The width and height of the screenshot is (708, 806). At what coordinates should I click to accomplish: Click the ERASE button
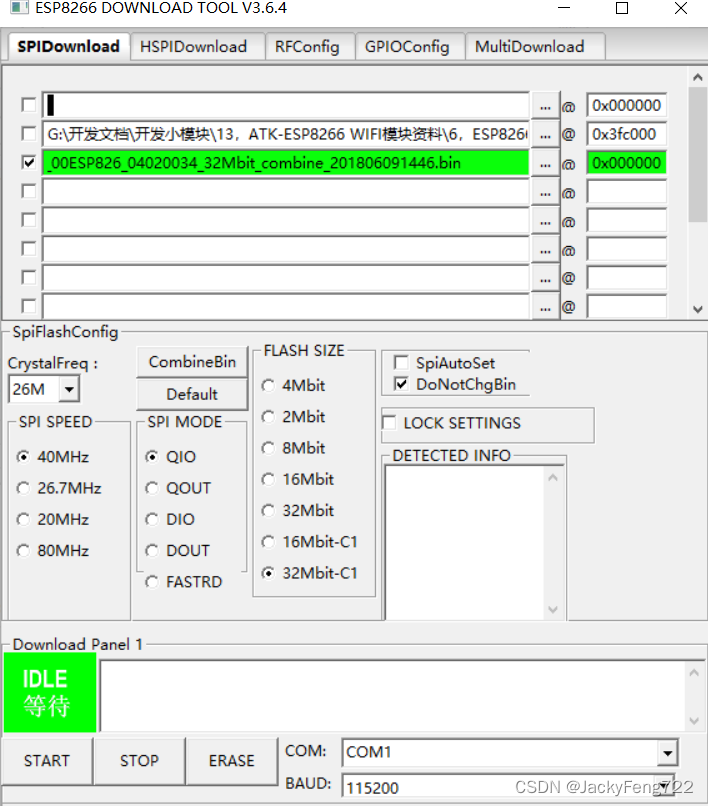coord(231,761)
